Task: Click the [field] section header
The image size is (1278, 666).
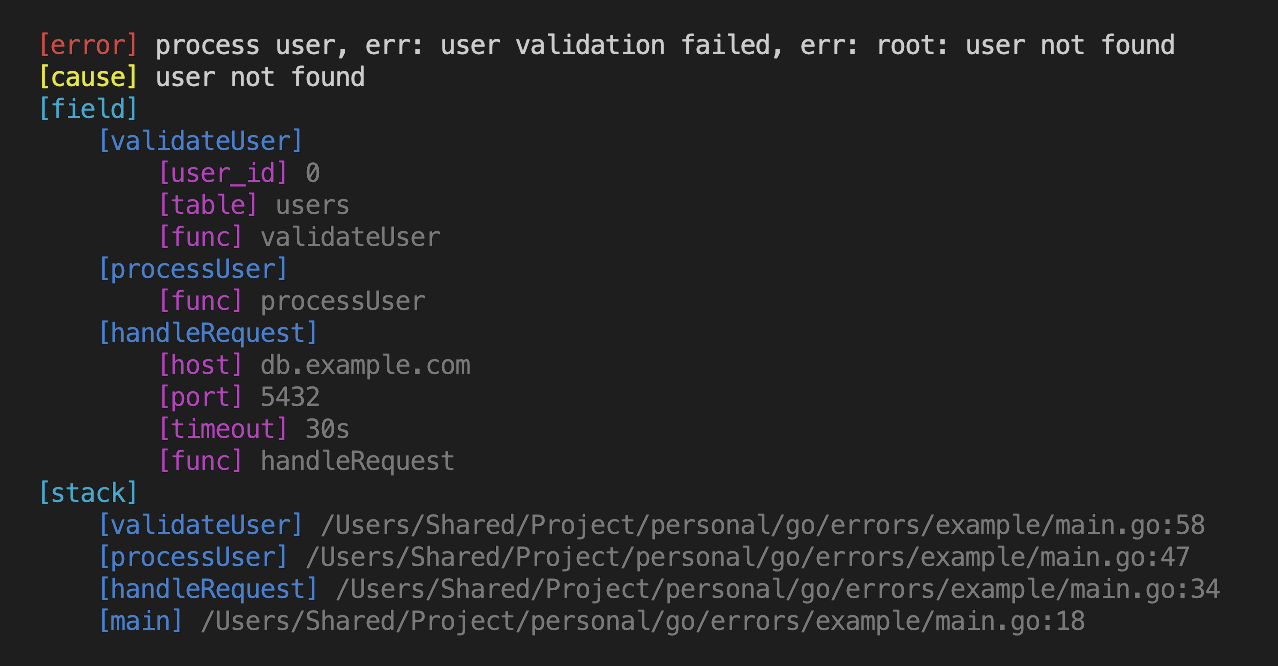Action: [x=88, y=109]
